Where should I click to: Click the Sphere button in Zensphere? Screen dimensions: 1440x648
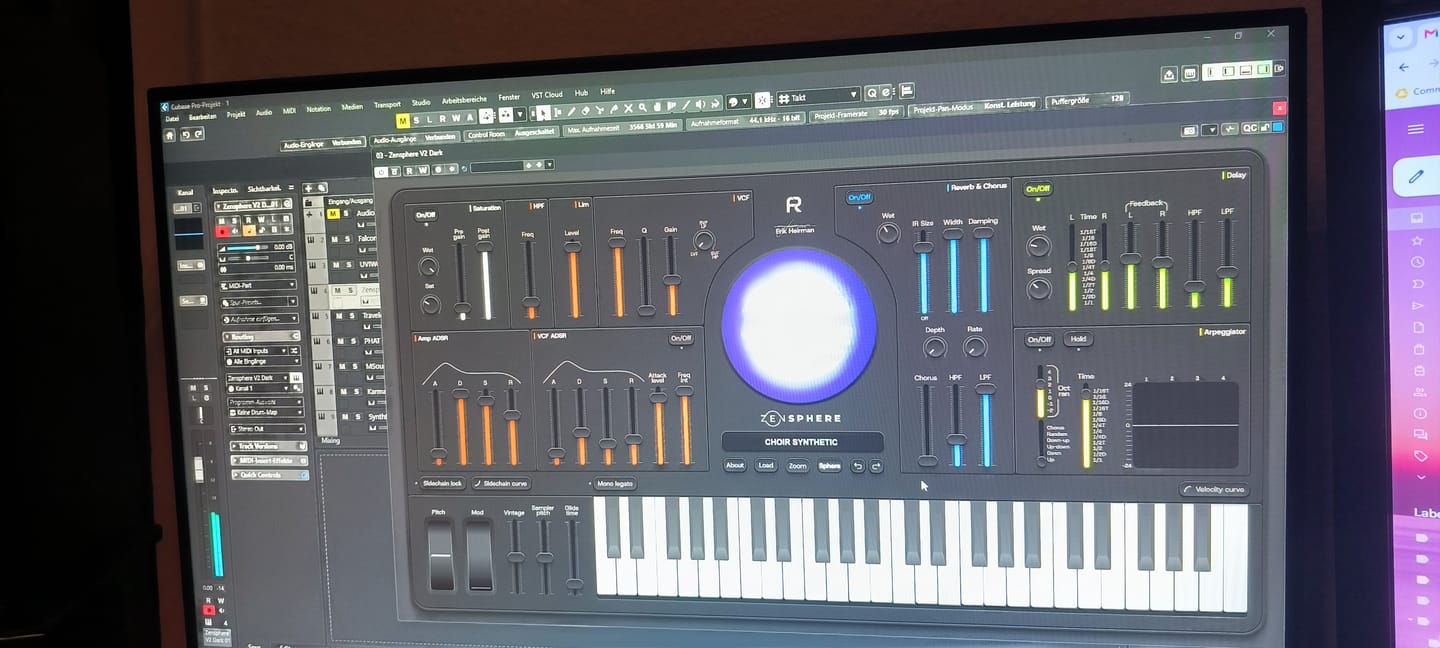coord(829,466)
